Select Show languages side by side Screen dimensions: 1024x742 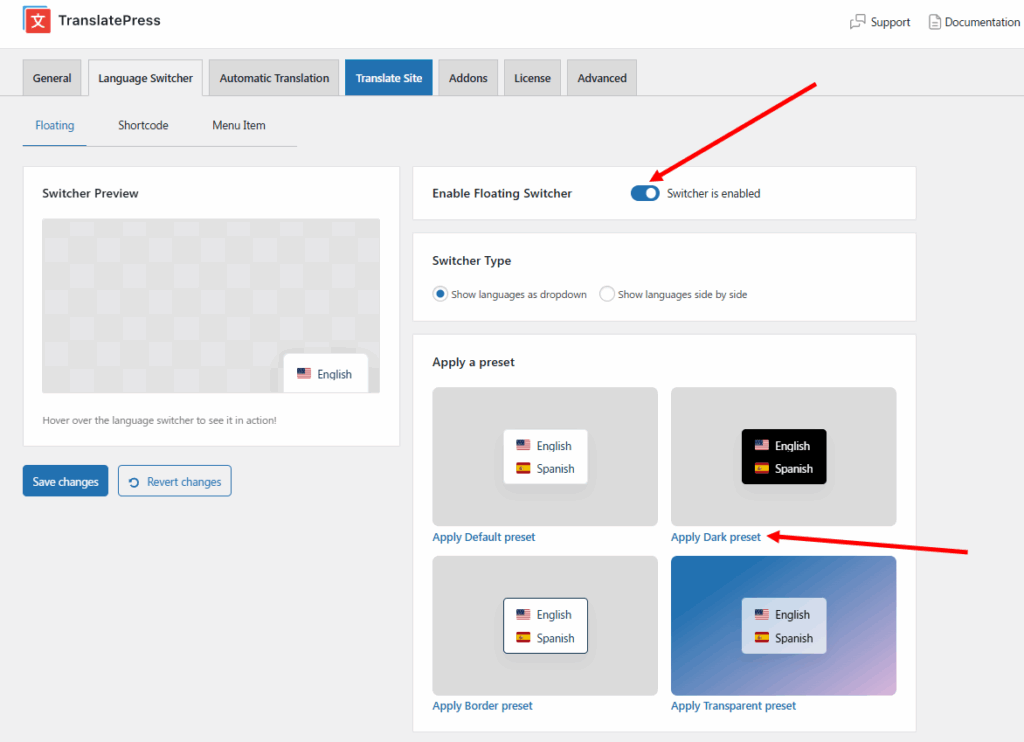click(x=607, y=295)
